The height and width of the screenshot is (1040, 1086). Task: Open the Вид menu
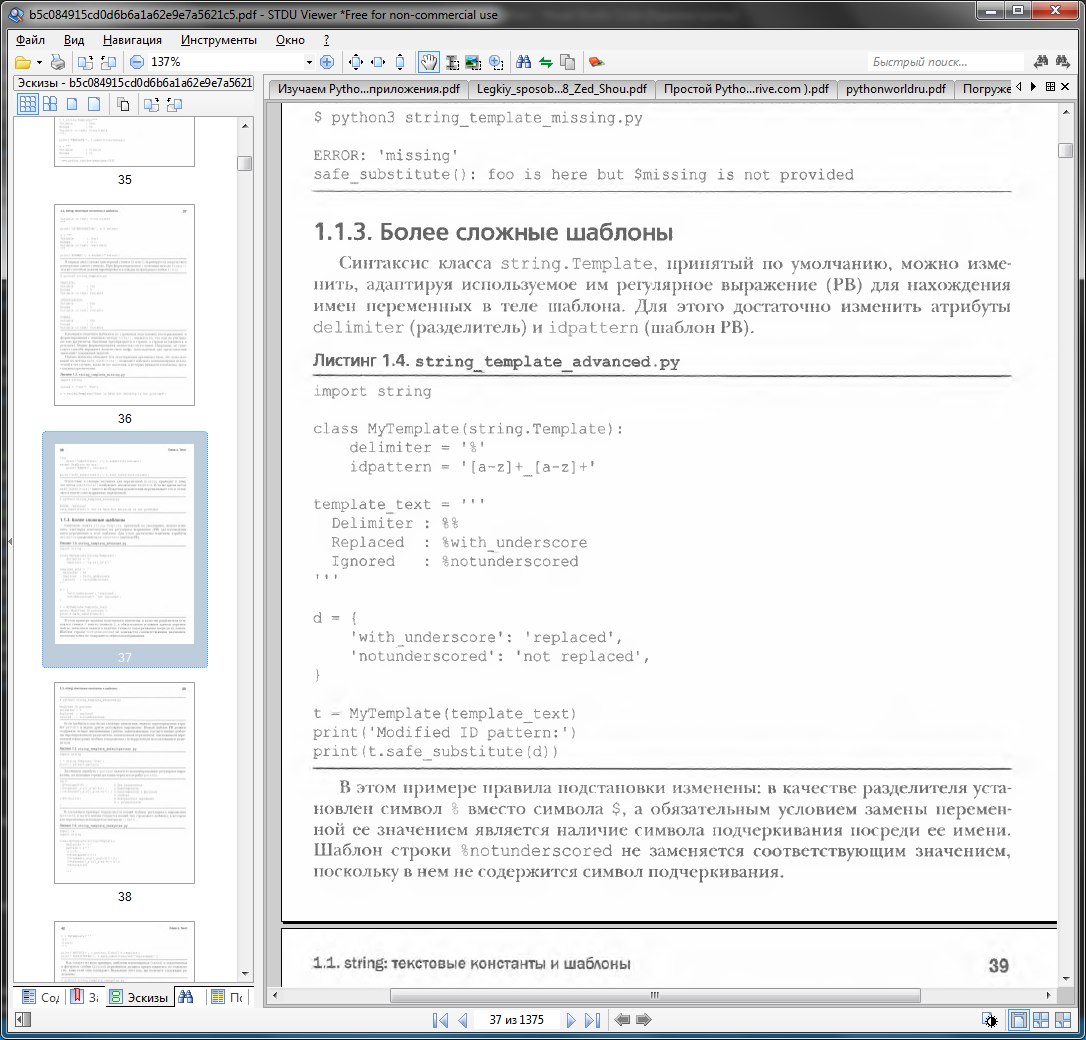(x=74, y=40)
